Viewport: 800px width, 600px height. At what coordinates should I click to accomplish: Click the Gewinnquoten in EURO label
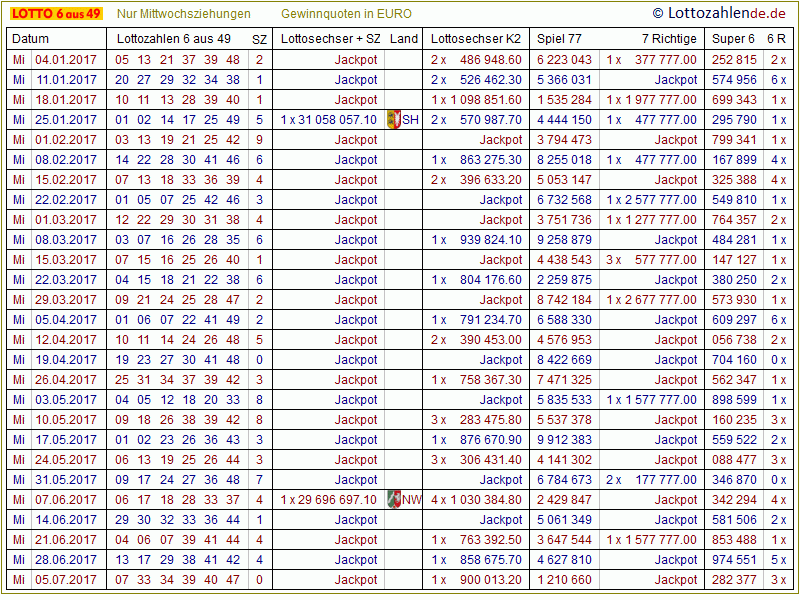click(346, 14)
